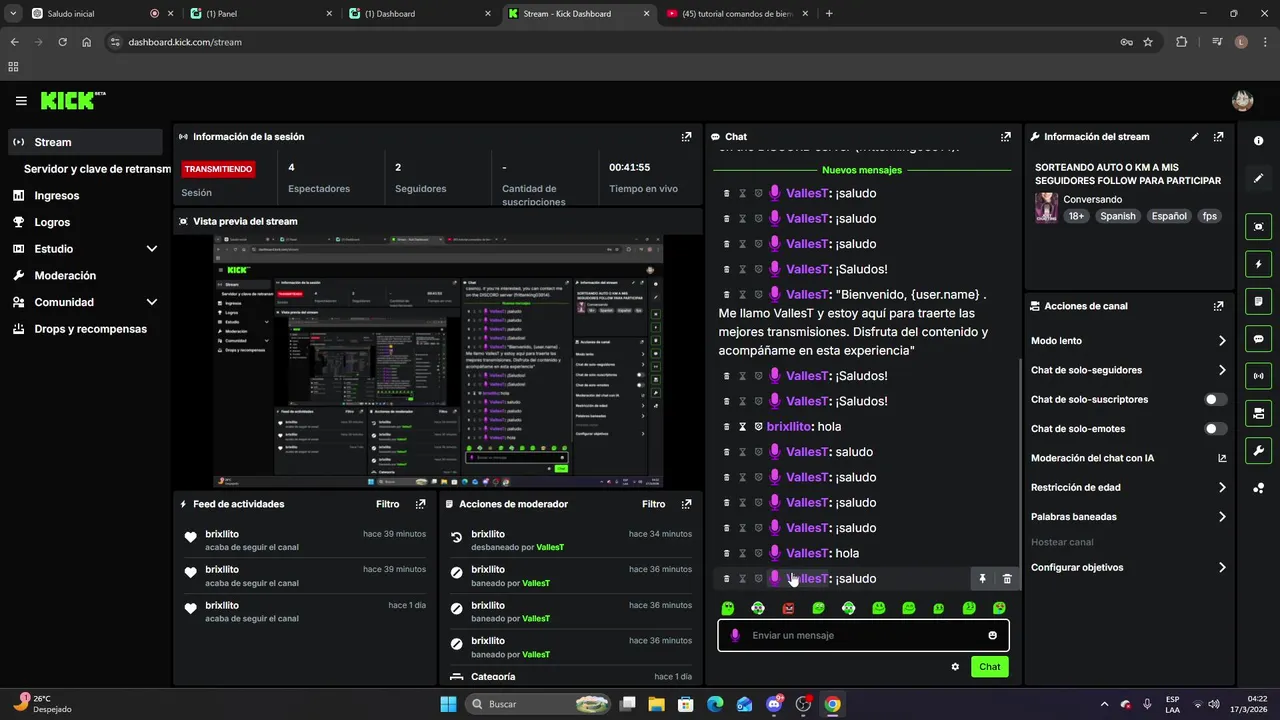Click brixllito username in chat
The width and height of the screenshot is (1280, 720).
click(789, 427)
